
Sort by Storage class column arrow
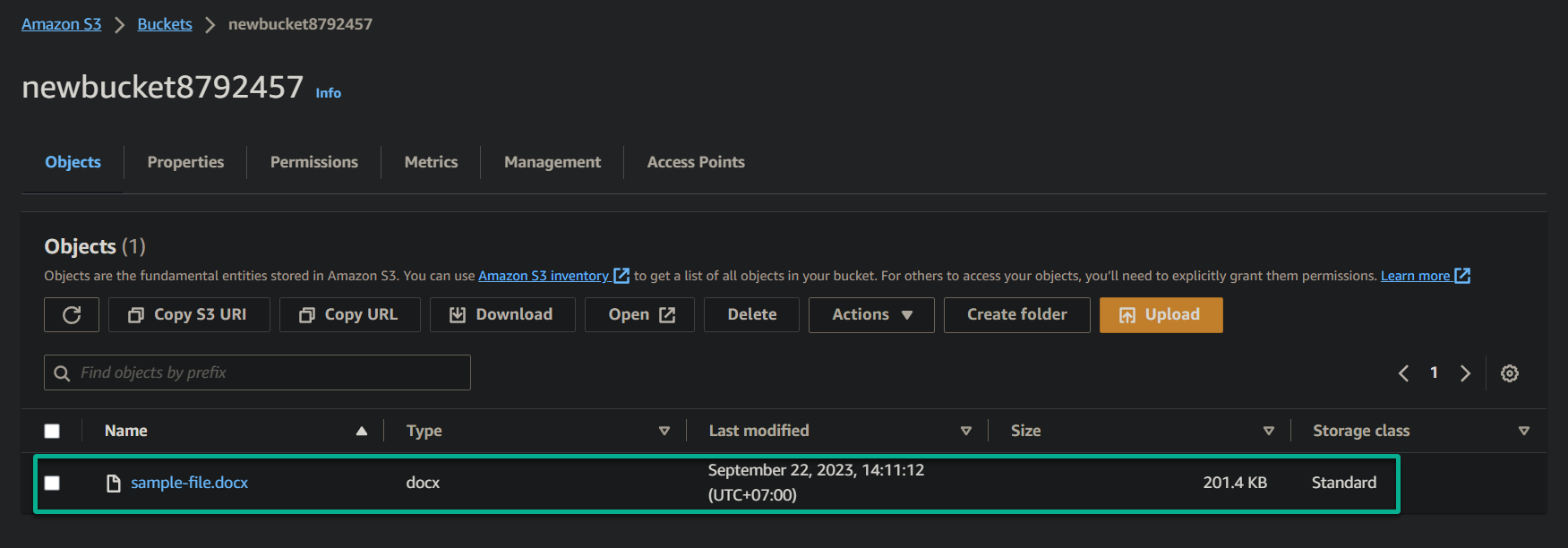1524,431
